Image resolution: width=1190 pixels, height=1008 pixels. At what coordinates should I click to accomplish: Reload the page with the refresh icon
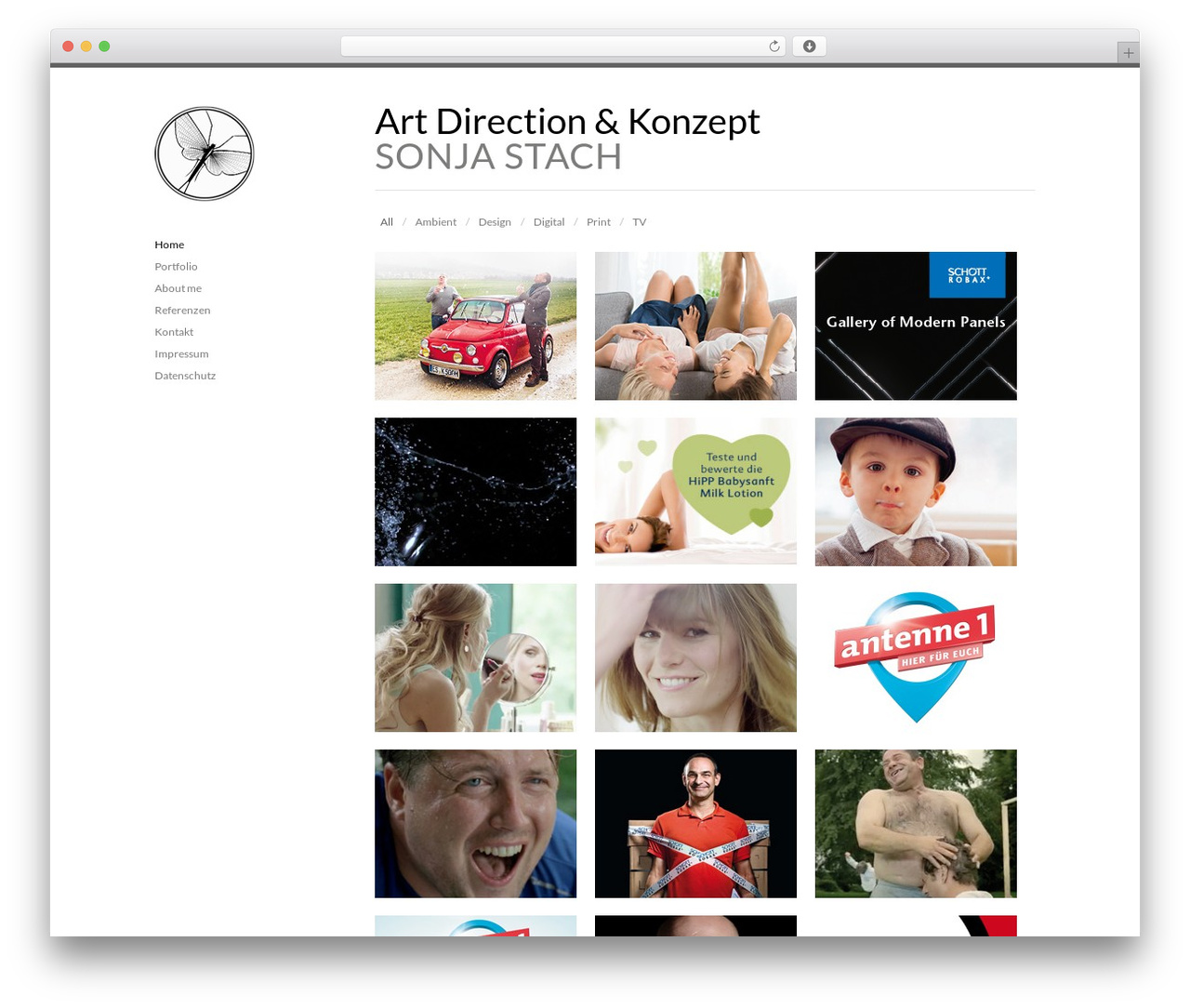tap(774, 46)
